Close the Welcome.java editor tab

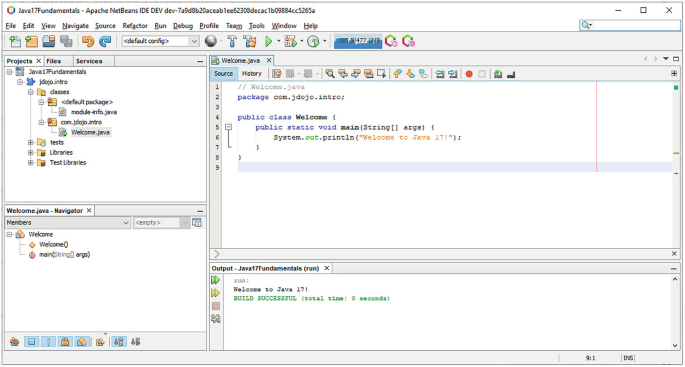(269, 61)
